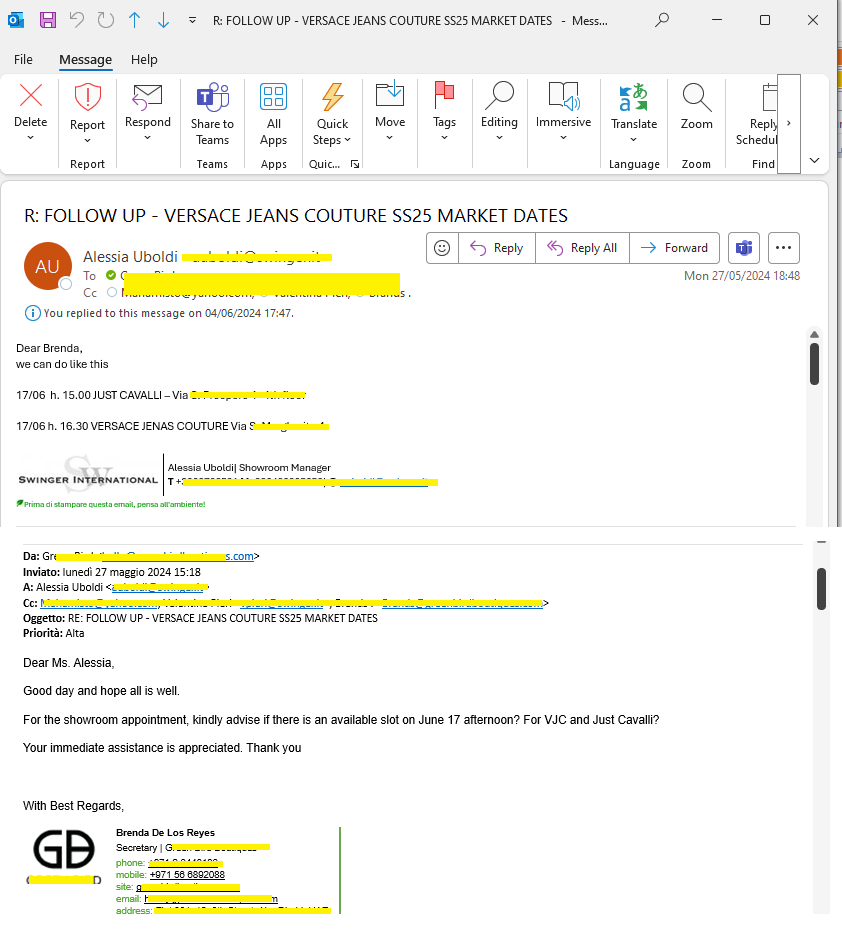The height and width of the screenshot is (932, 842).
Task: Click the GB logo in signature
Action: tap(64, 850)
